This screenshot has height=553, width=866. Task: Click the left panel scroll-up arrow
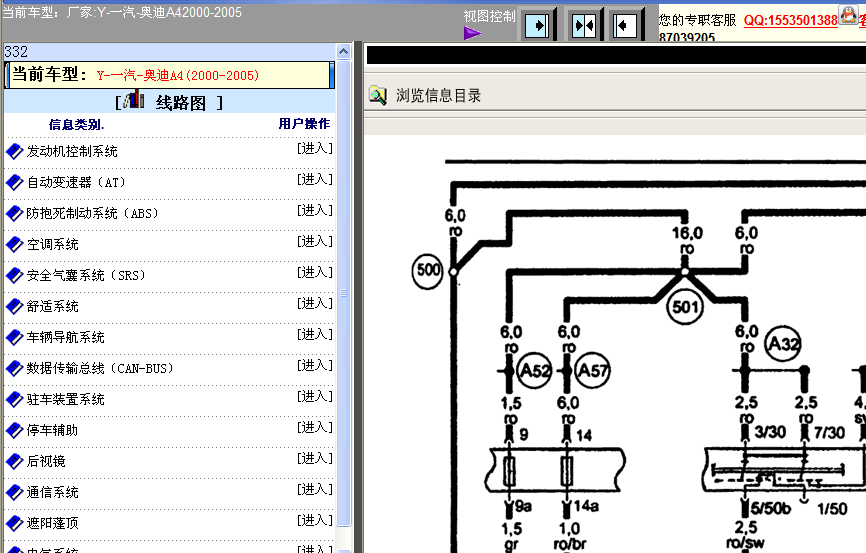[x=344, y=52]
